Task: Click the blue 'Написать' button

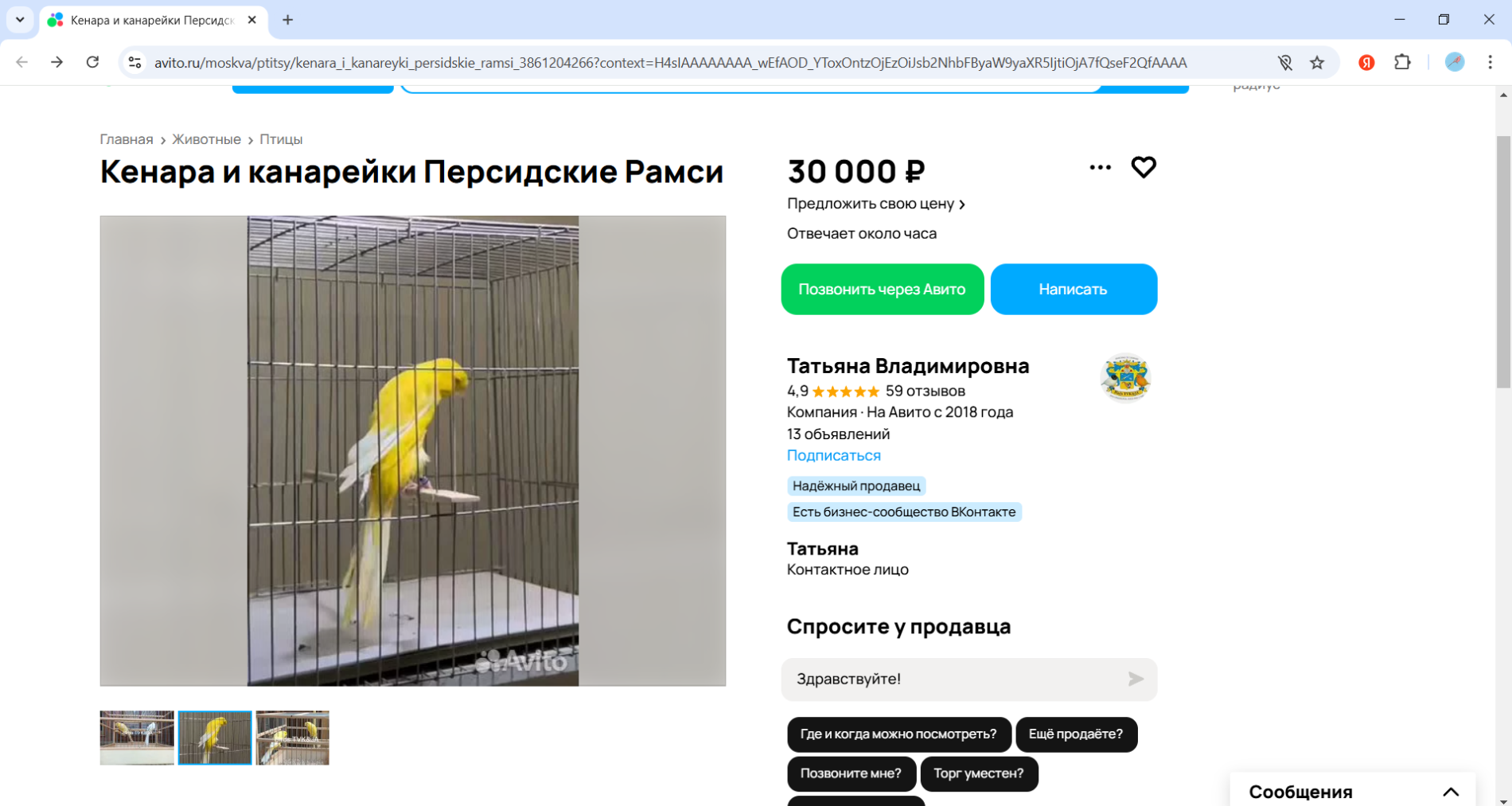Action: pos(1074,289)
